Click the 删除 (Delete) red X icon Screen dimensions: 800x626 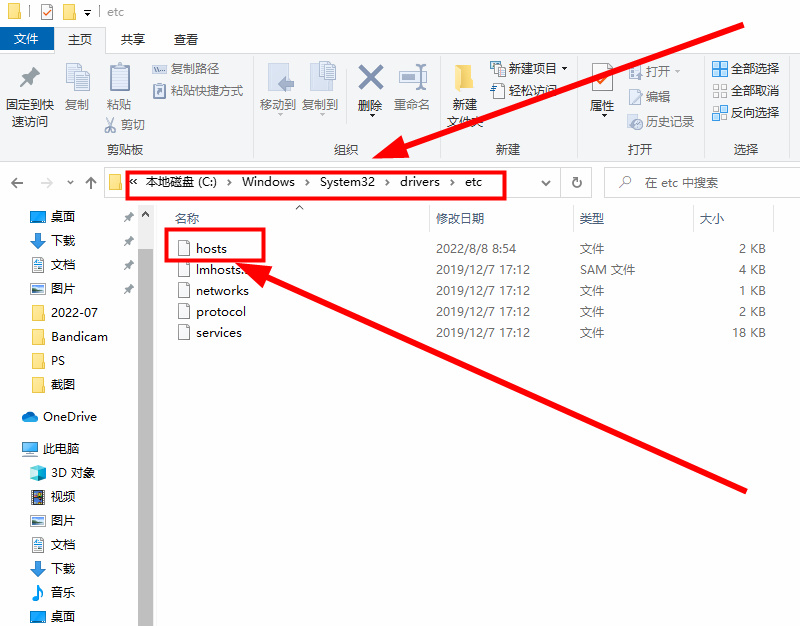[x=370, y=78]
